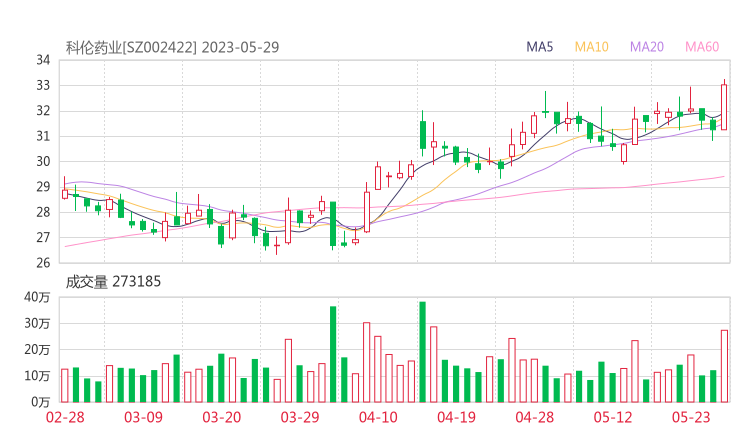Click the 28 price axis label
Viewport: 740px width, 440px height.
[43, 212]
